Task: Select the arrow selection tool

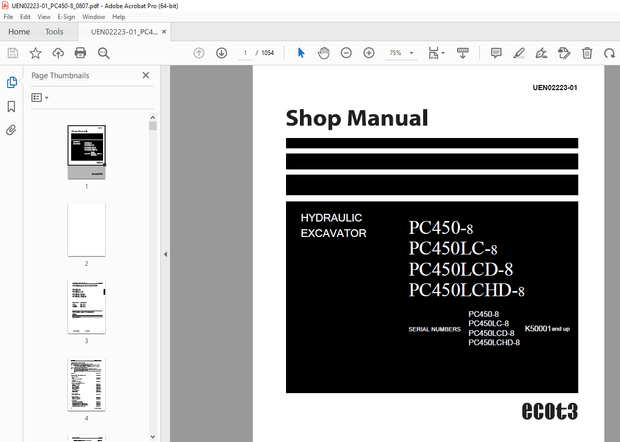Action: pyautogui.click(x=301, y=53)
